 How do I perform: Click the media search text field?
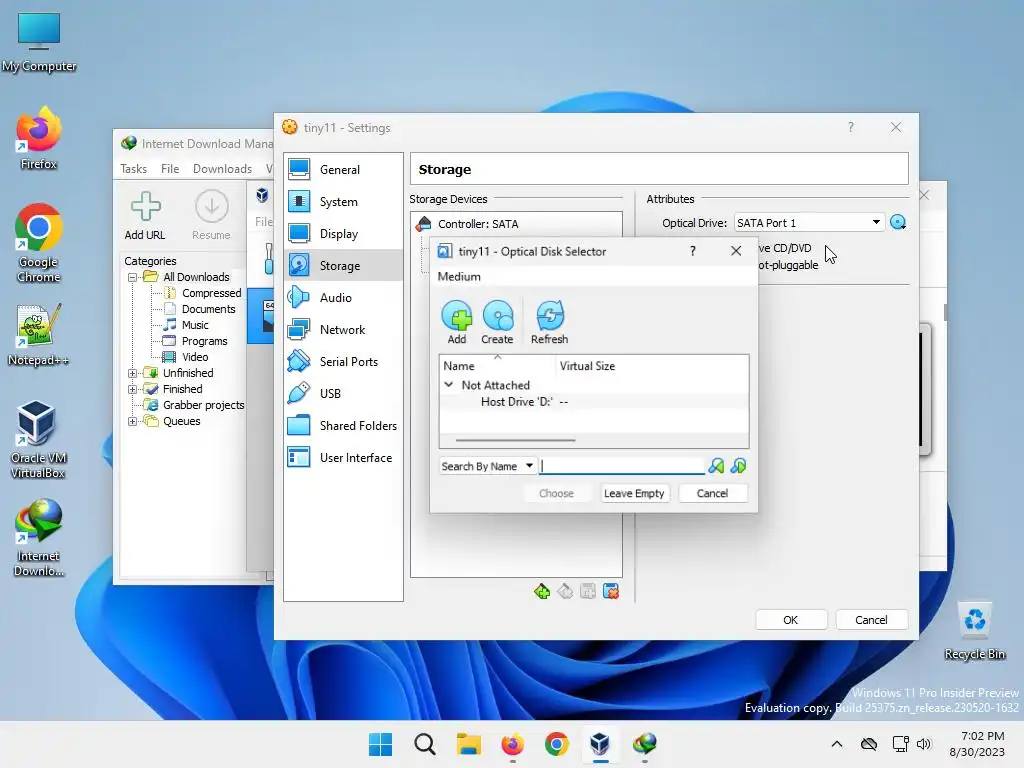[x=622, y=466]
